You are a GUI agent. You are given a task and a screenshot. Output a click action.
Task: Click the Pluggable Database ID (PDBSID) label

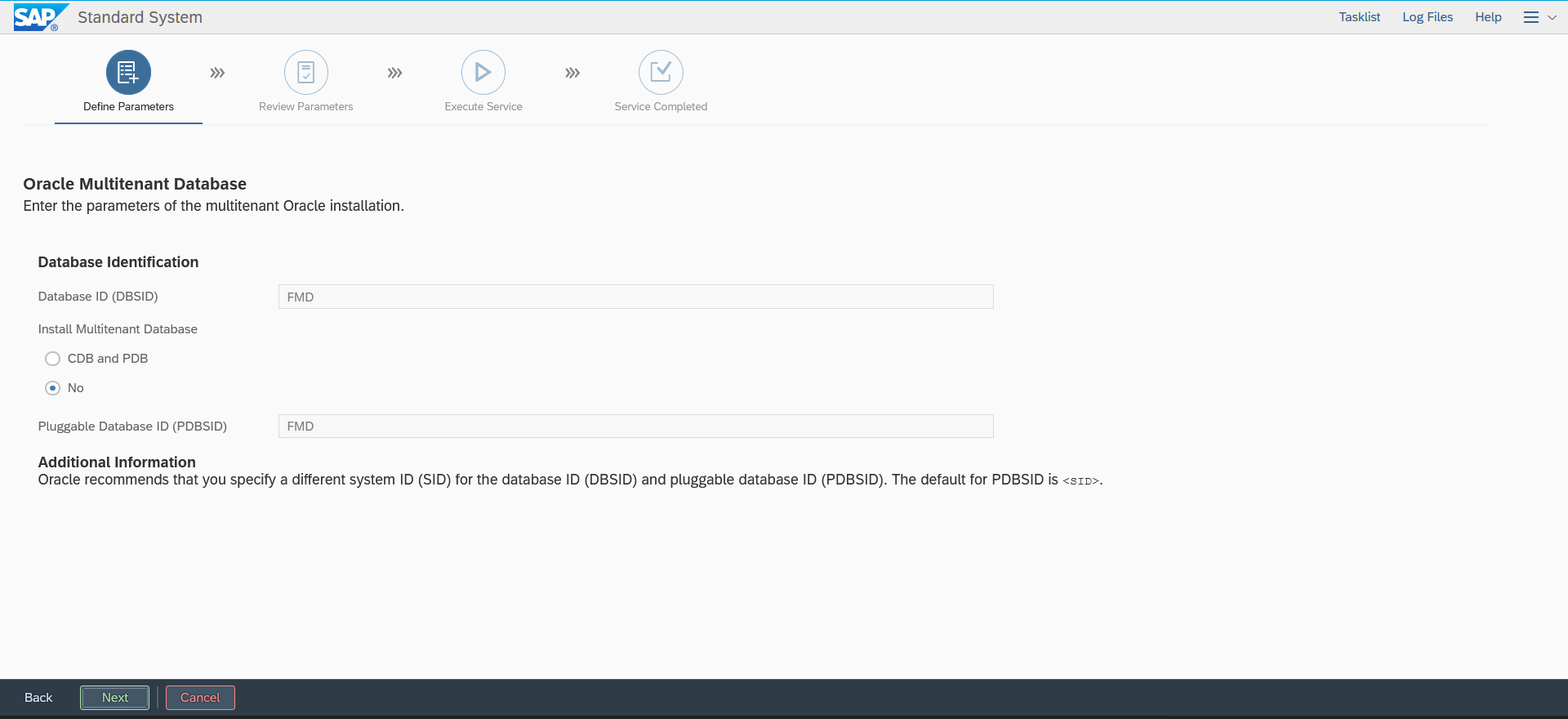click(132, 426)
